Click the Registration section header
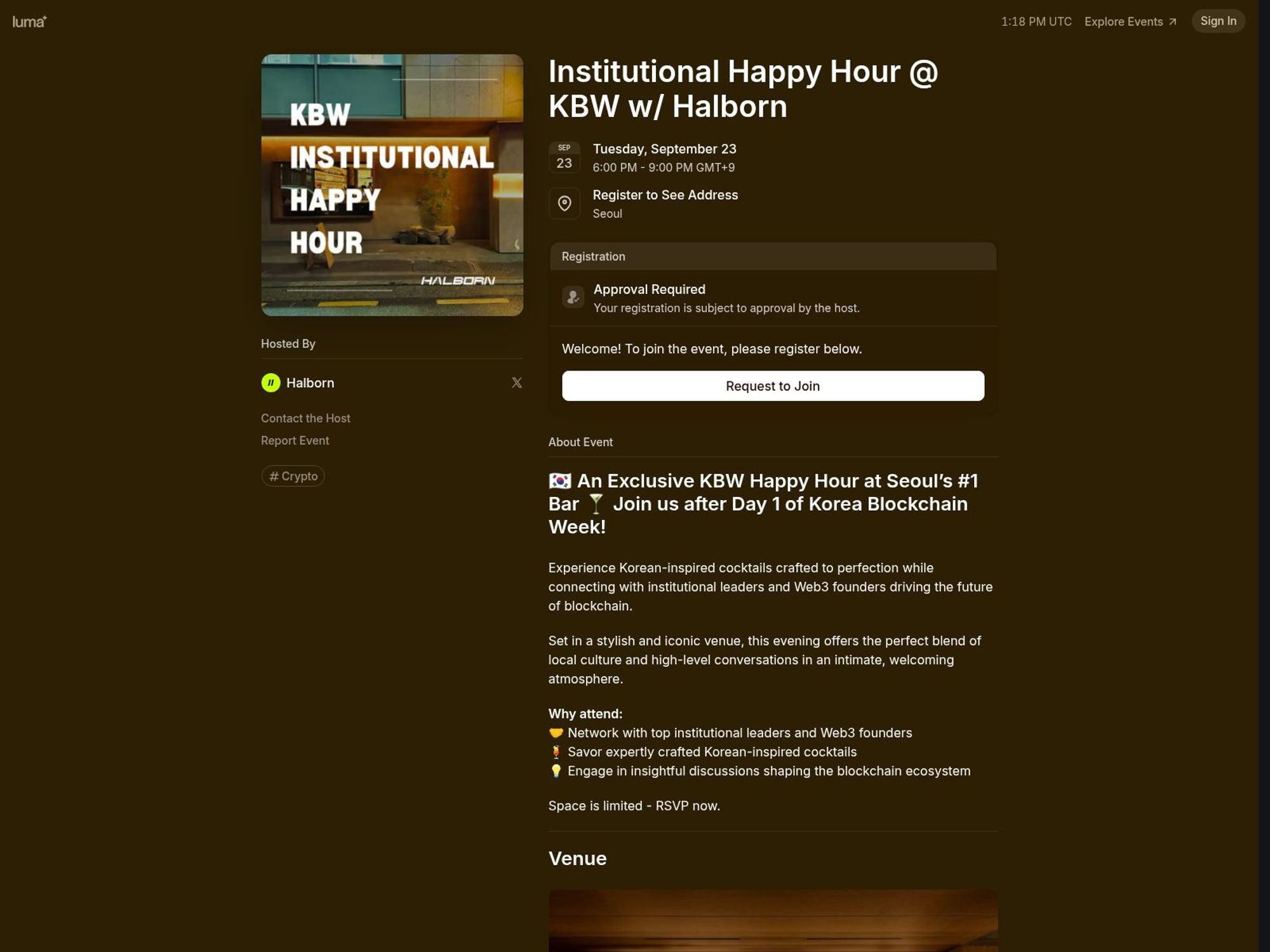The image size is (1270, 952). tap(773, 256)
